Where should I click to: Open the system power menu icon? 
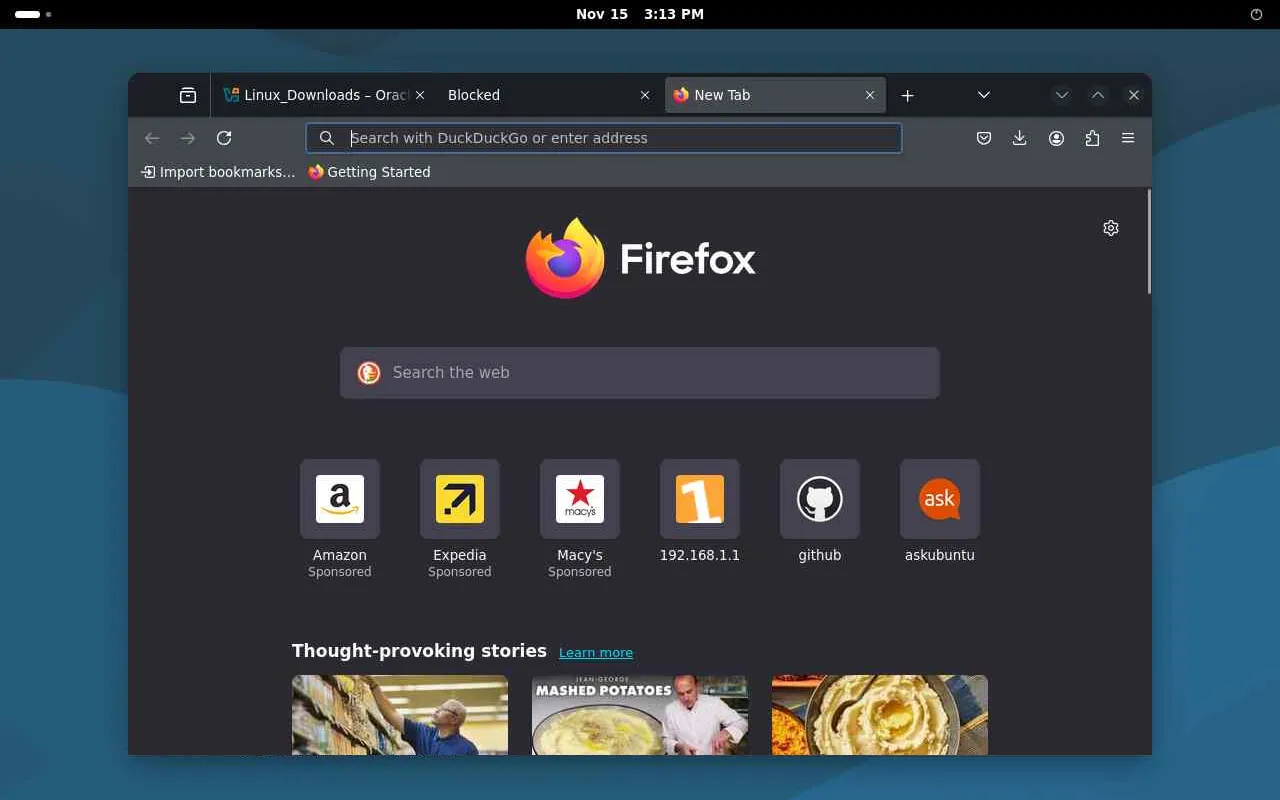pos(1257,14)
